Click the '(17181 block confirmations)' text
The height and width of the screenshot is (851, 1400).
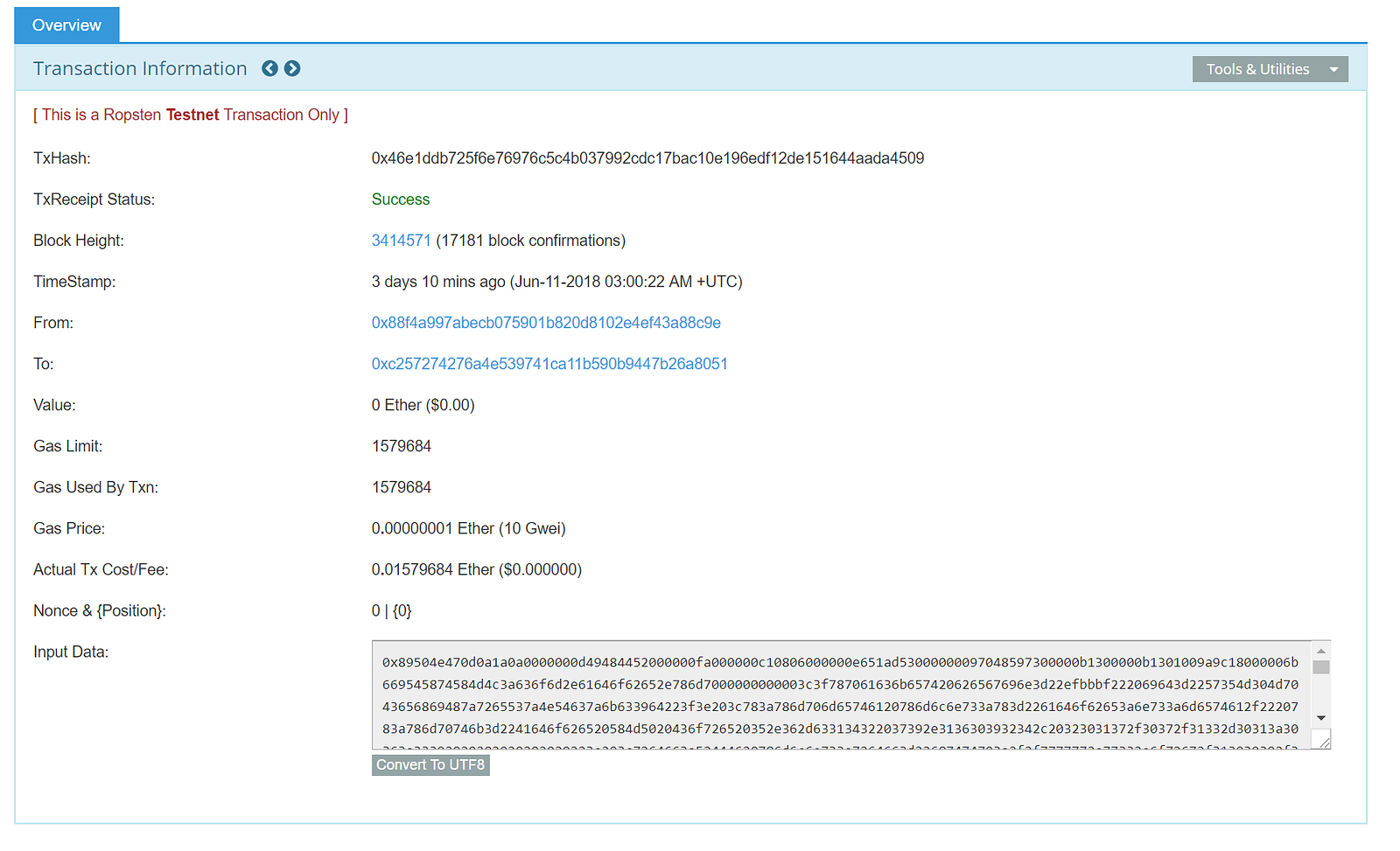coord(531,241)
